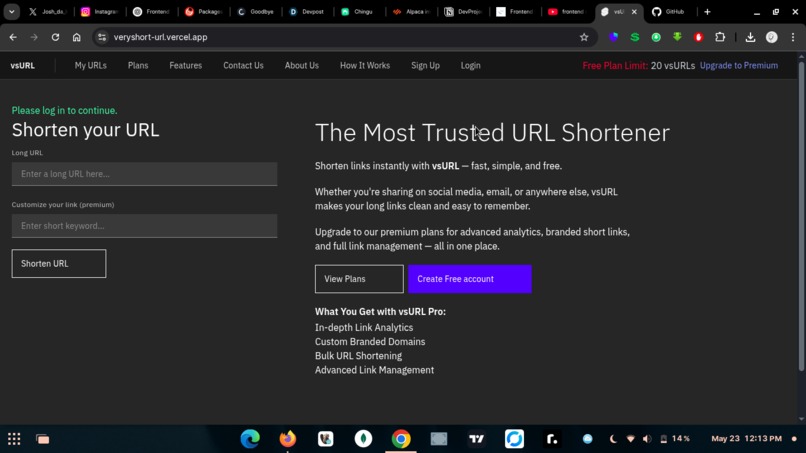The height and width of the screenshot is (453, 806).
Task: Click the 'Bulk URL Shortening' feature text
Action: point(358,356)
